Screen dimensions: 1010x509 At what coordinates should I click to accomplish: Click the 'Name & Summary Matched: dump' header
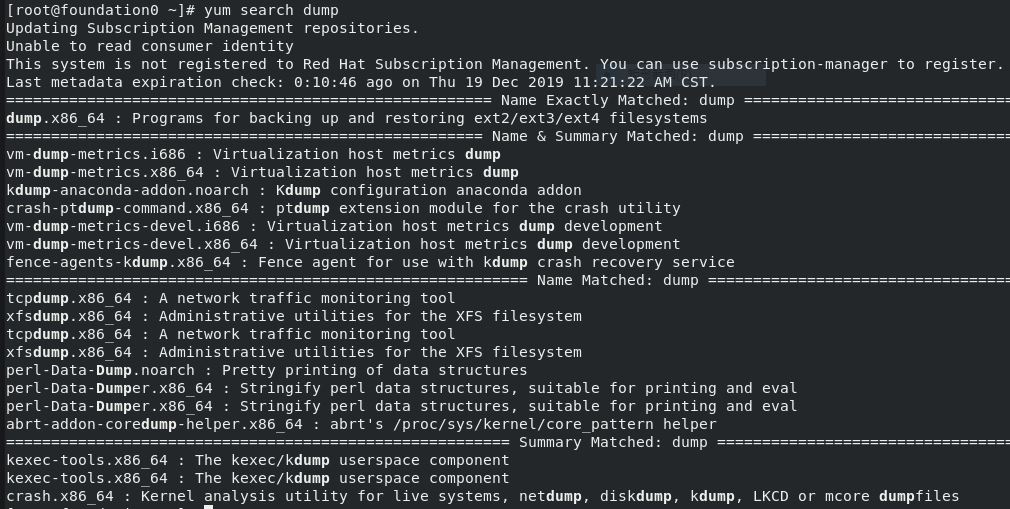click(x=618, y=137)
